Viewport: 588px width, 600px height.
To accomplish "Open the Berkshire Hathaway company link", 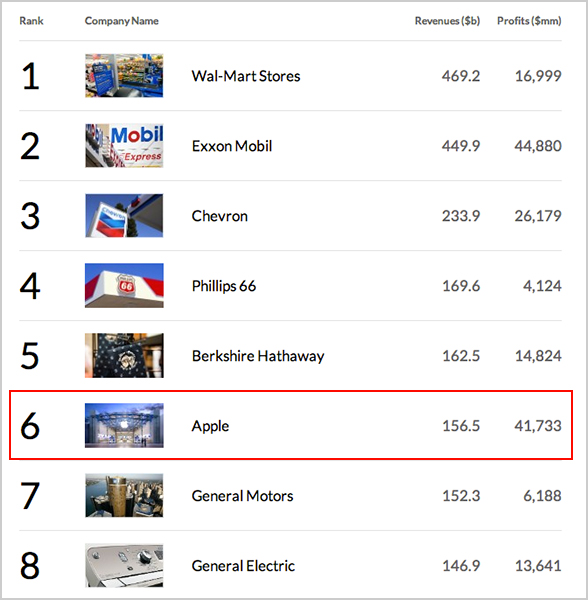I will pyautogui.click(x=258, y=356).
